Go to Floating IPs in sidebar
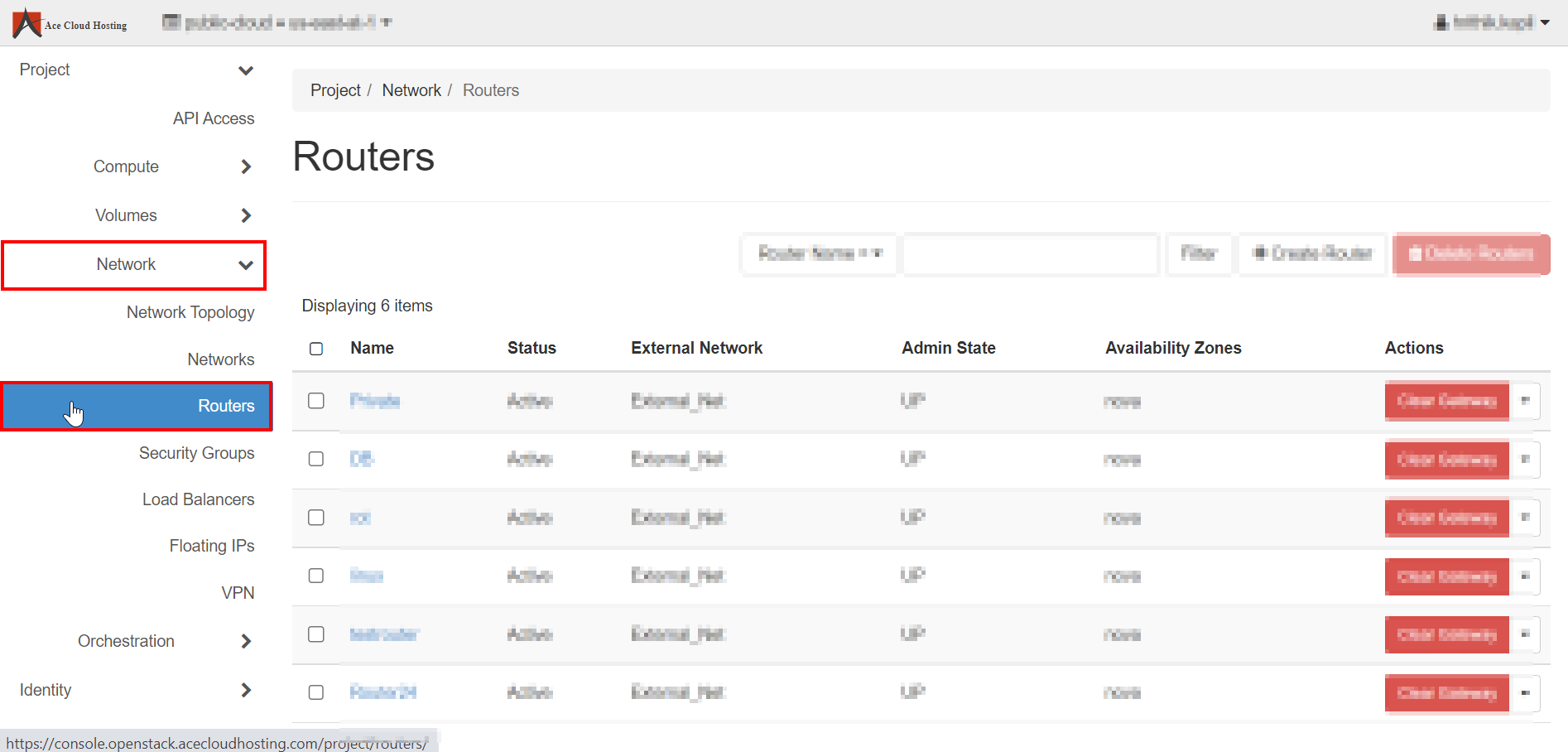The image size is (1568, 752). click(x=211, y=546)
